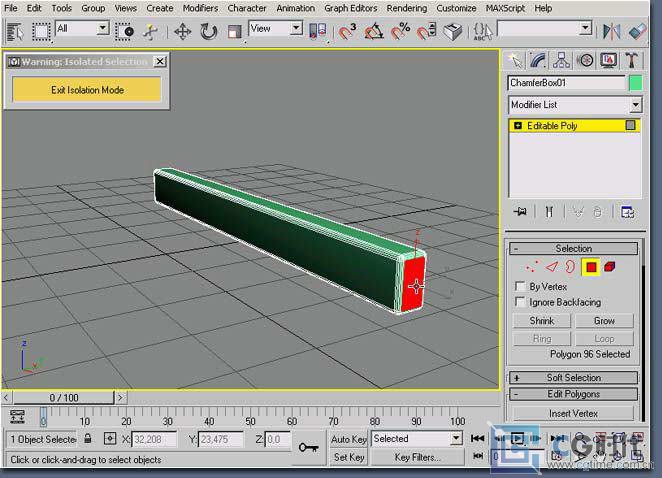Select Edge sub-object level
This screenshot has height=478, width=662.
(x=552, y=267)
